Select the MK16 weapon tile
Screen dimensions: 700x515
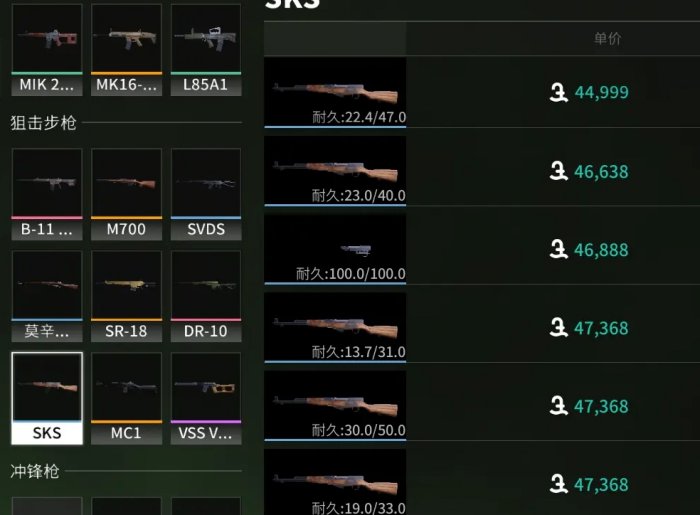click(126, 50)
